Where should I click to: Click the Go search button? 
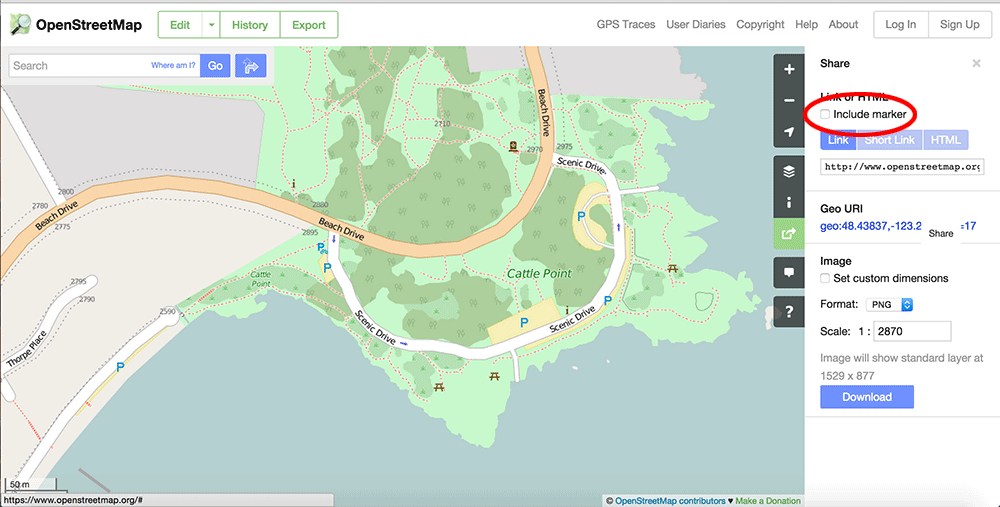point(215,66)
